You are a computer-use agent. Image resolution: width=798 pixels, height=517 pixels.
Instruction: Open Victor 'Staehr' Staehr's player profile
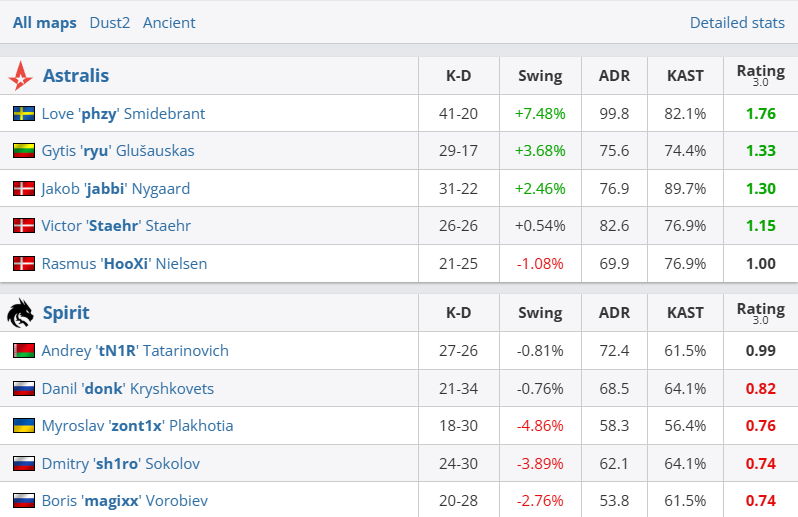pos(116,226)
